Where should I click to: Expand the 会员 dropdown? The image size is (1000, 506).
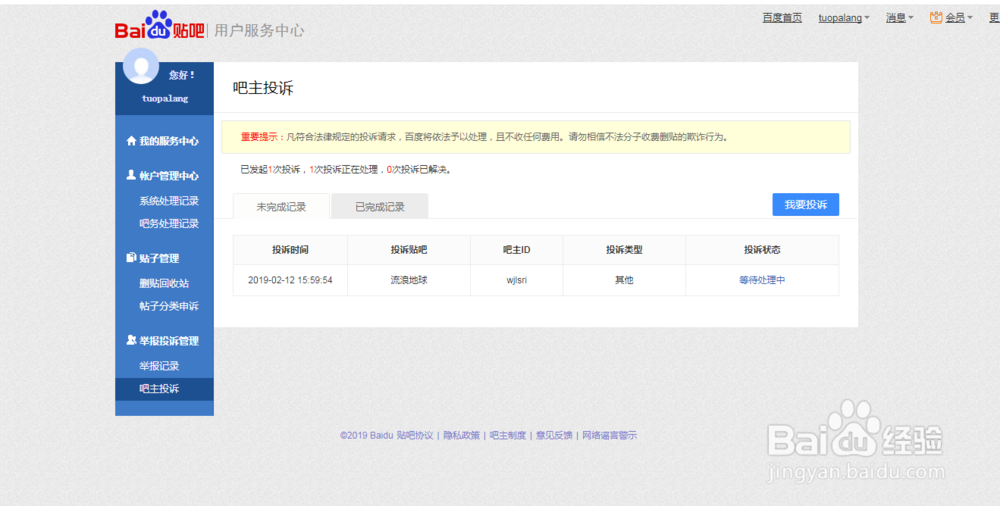[959, 18]
